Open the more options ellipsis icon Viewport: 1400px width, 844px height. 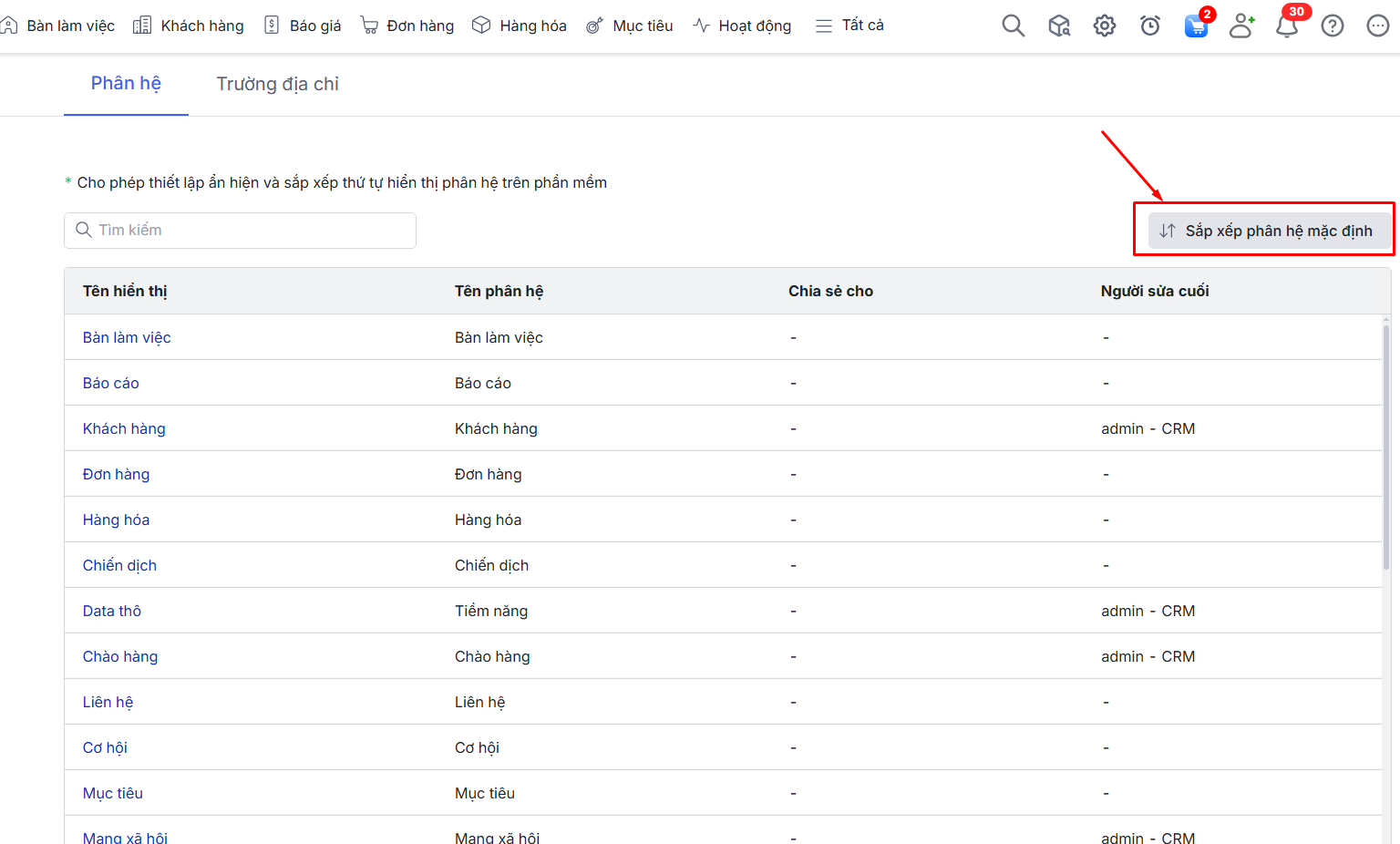1378,26
